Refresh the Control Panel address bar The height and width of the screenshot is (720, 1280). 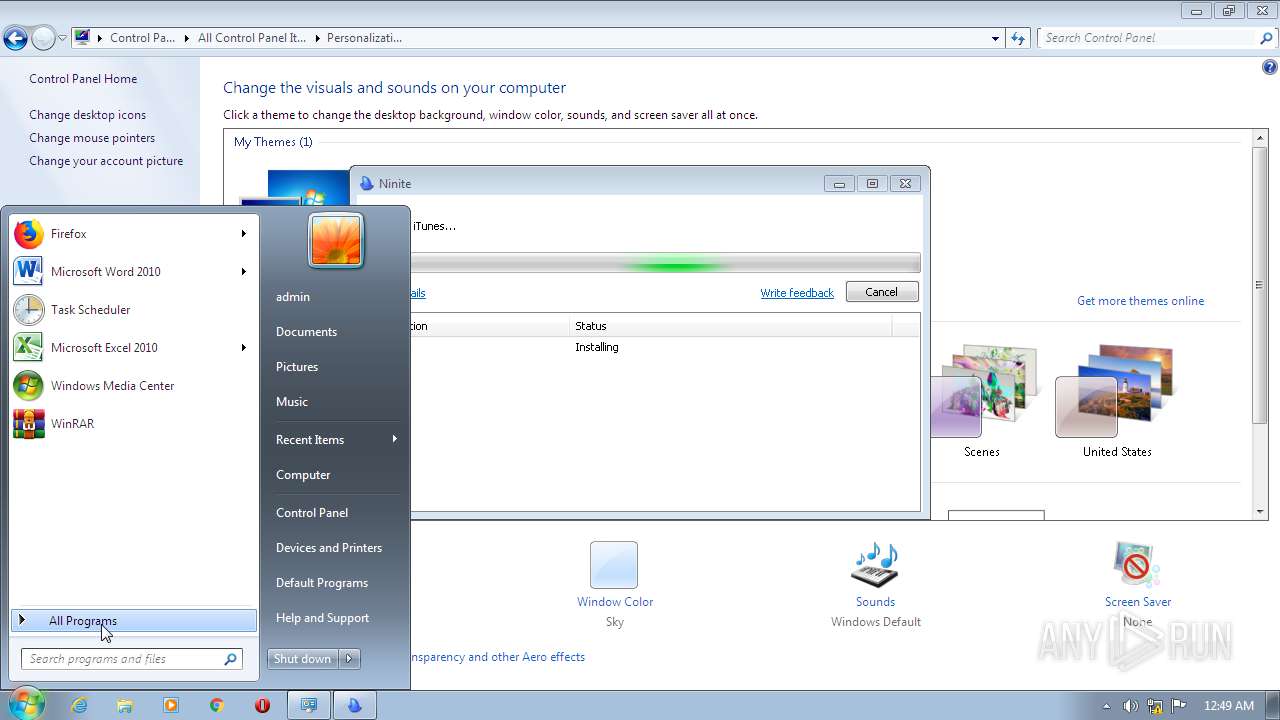tap(1018, 38)
